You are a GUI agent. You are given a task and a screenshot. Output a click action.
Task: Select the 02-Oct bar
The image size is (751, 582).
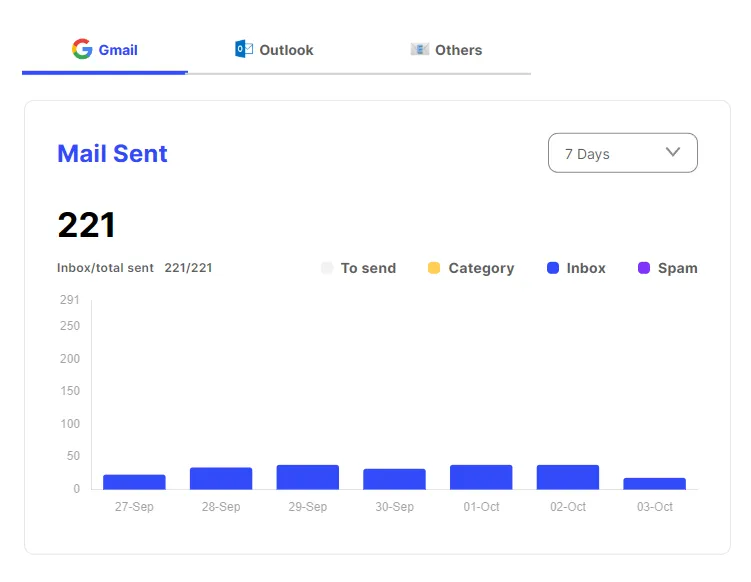click(568, 477)
